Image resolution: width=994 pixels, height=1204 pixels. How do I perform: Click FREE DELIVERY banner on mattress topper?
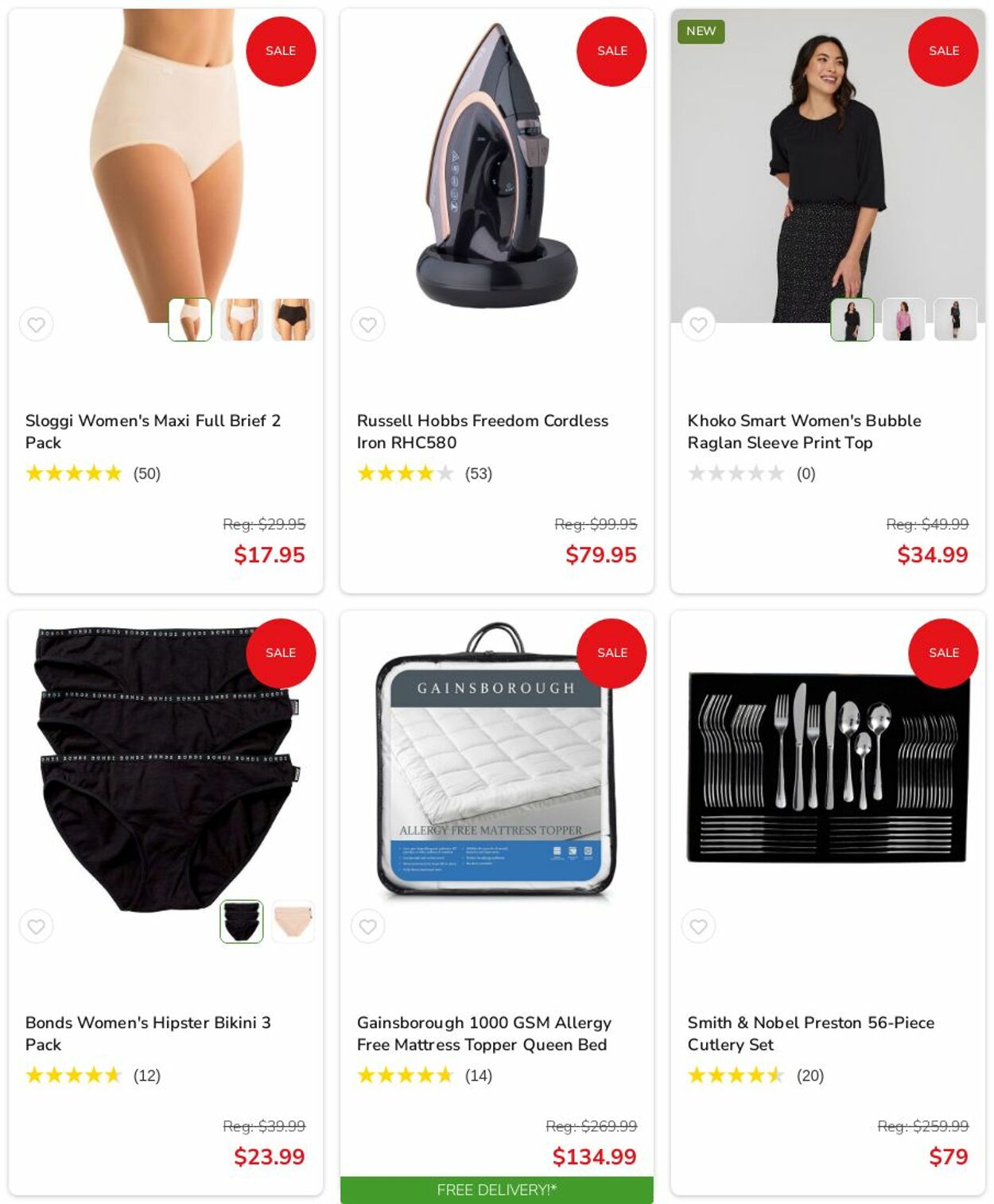[497, 1190]
